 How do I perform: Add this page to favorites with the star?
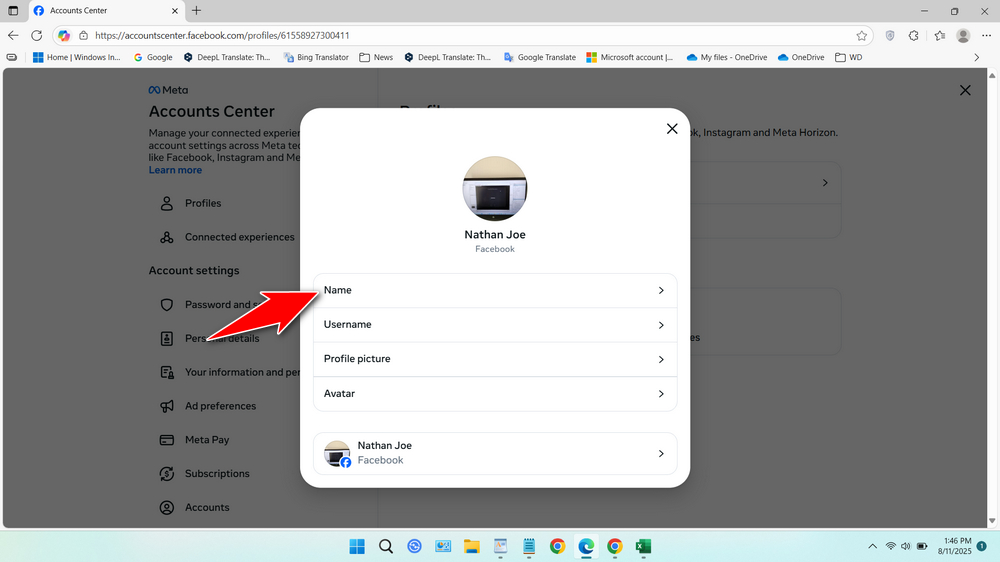pyautogui.click(x=862, y=36)
